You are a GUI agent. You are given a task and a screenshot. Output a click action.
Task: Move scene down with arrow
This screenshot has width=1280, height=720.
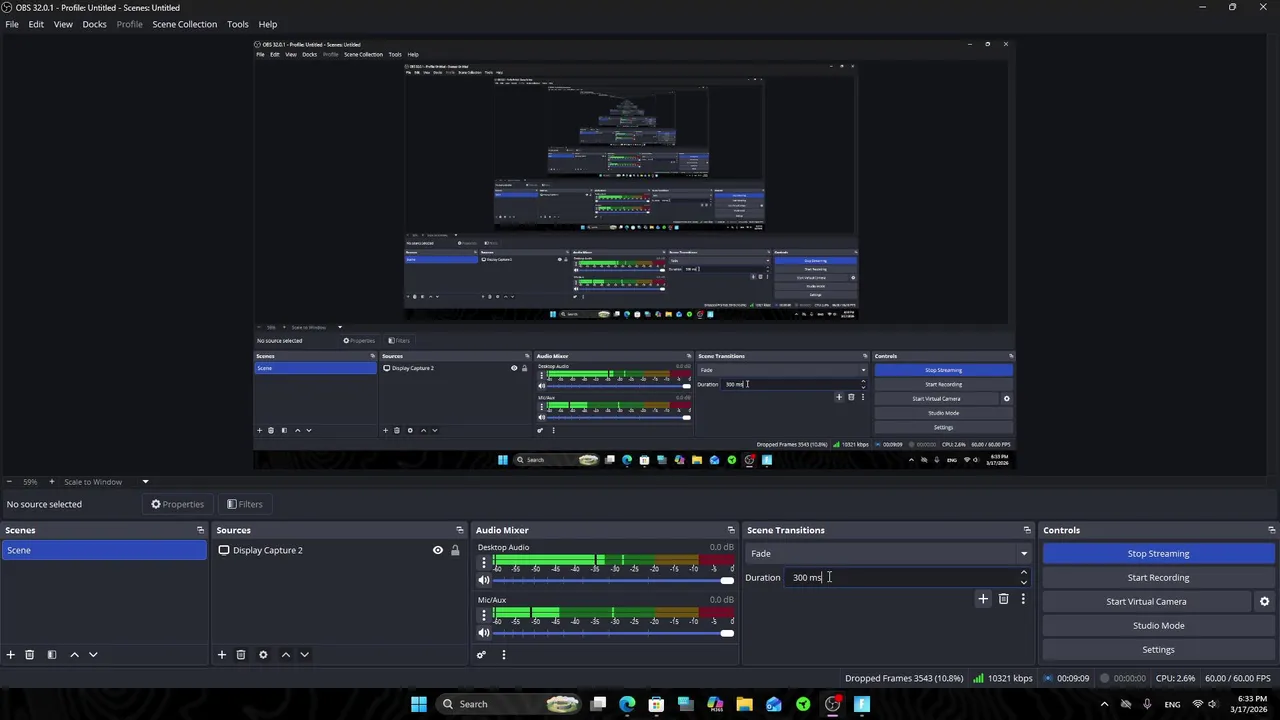click(93, 655)
